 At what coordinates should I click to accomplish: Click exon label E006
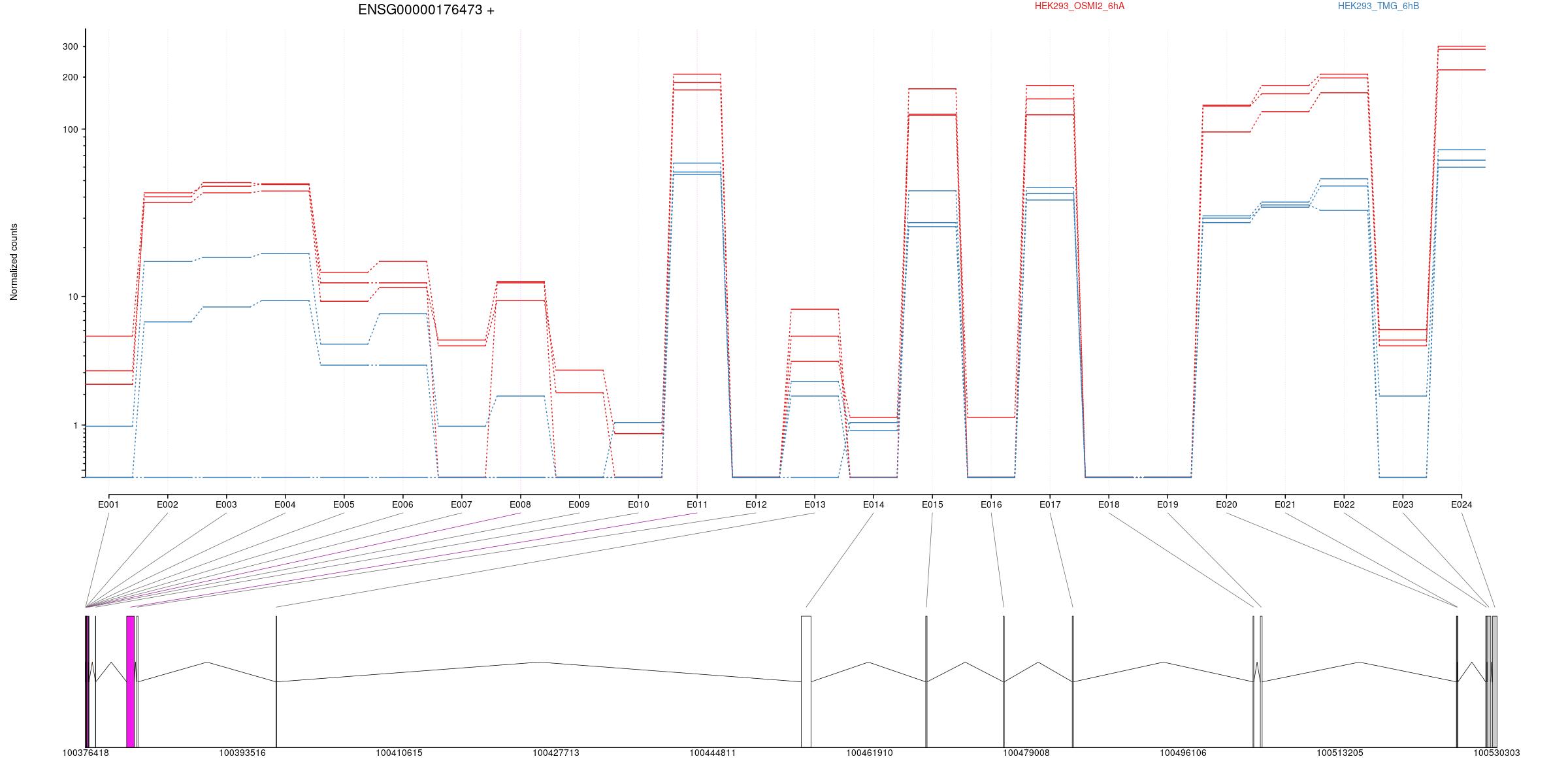tap(402, 504)
